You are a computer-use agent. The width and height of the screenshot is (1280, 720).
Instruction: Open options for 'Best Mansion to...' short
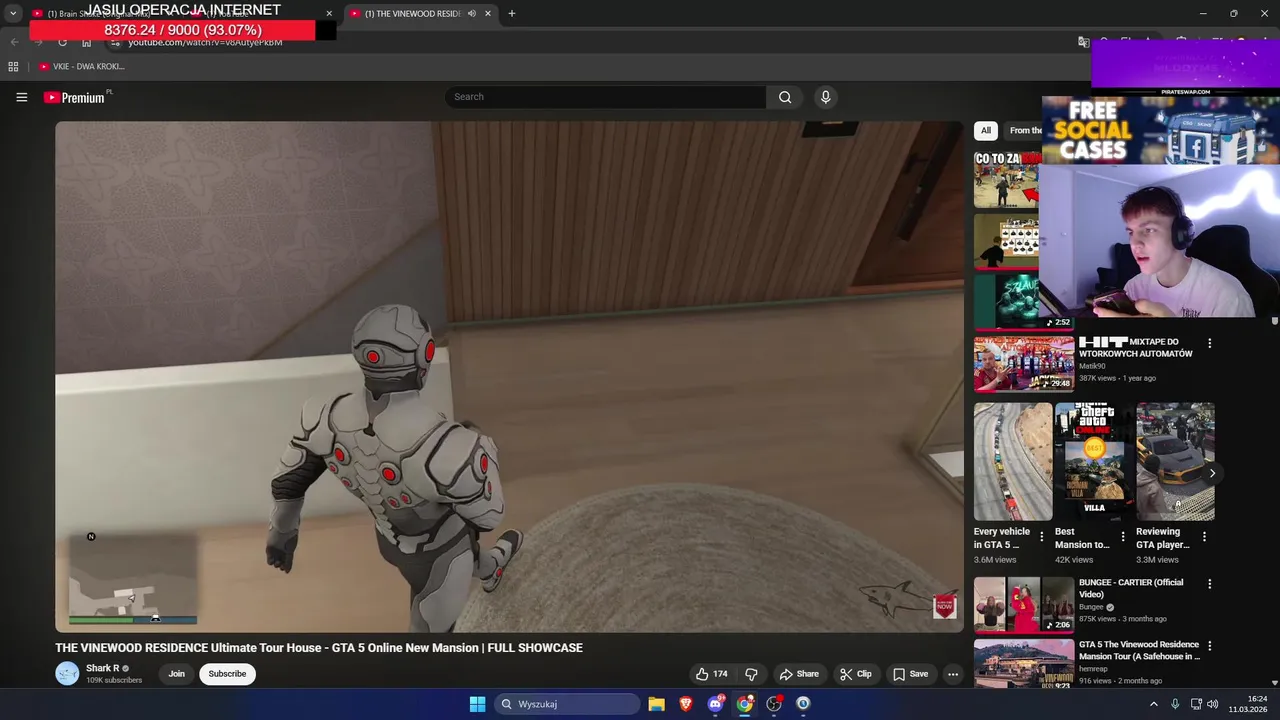1123,537
